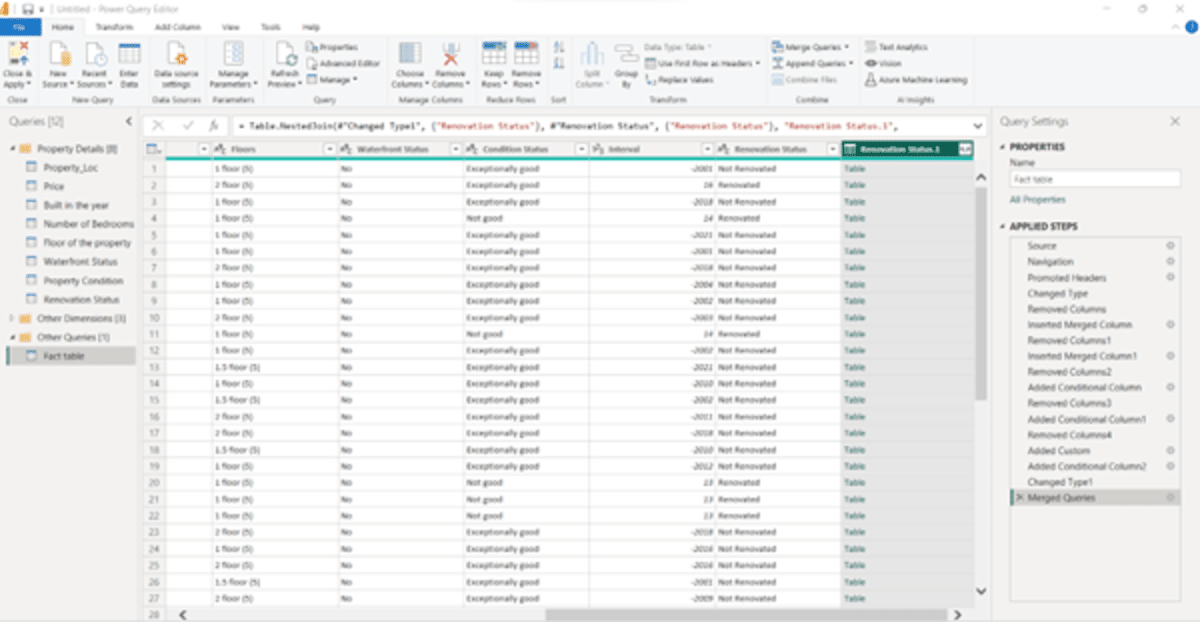Open the Condition Status column filter dropdown
Viewport: 1200px width, 622px height.
(x=581, y=148)
